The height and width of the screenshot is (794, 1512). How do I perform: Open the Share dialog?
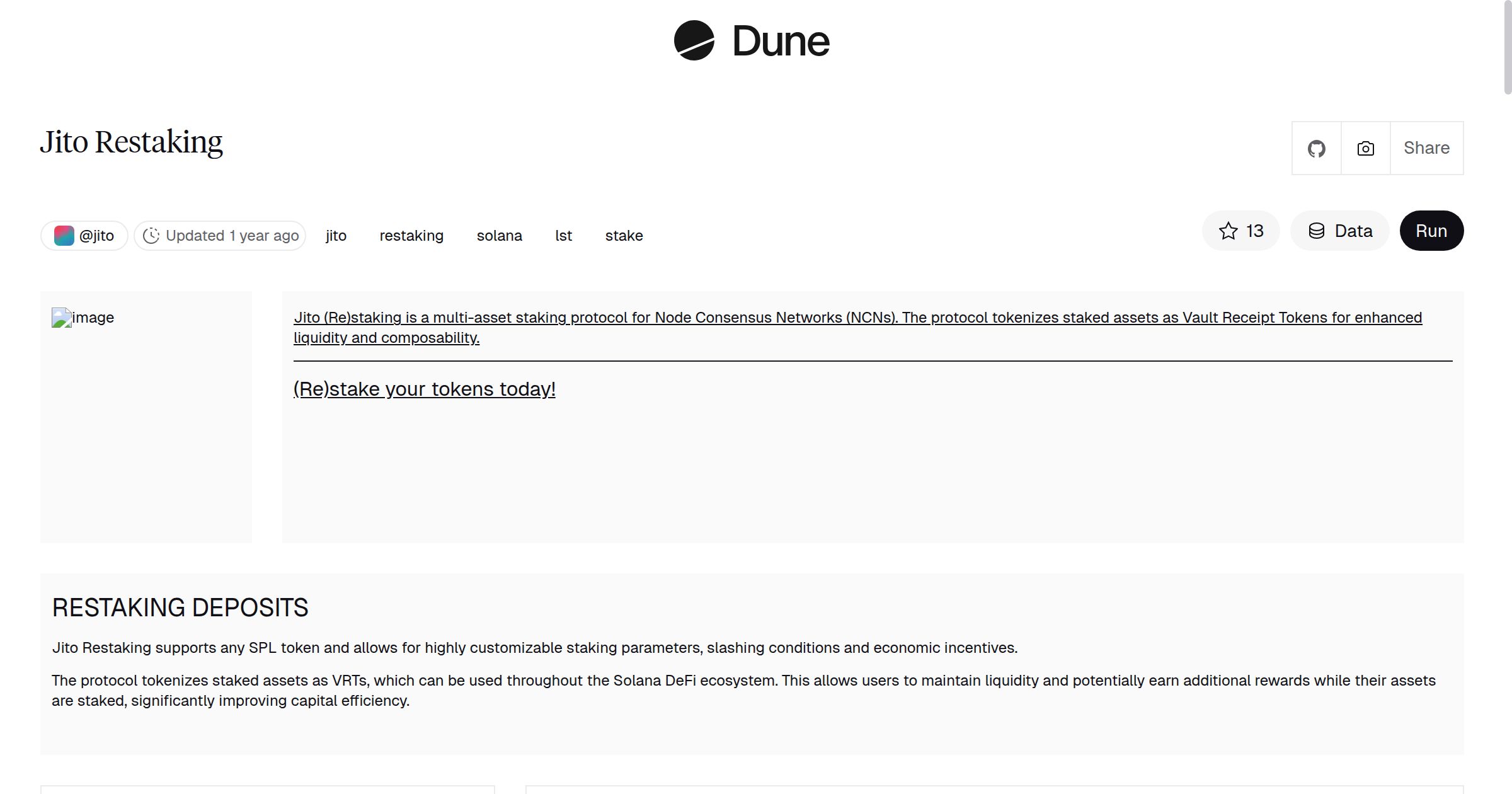(1426, 147)
